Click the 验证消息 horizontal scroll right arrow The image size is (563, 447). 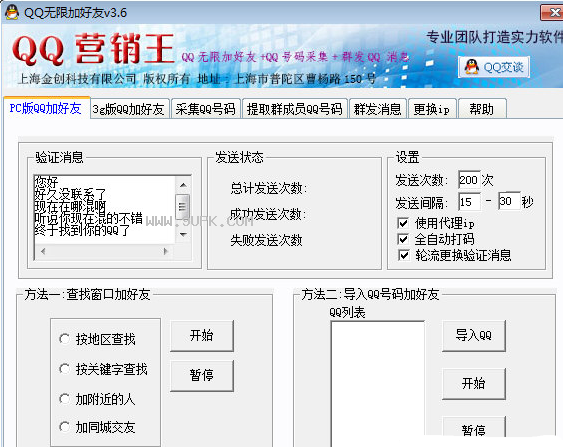166,251
